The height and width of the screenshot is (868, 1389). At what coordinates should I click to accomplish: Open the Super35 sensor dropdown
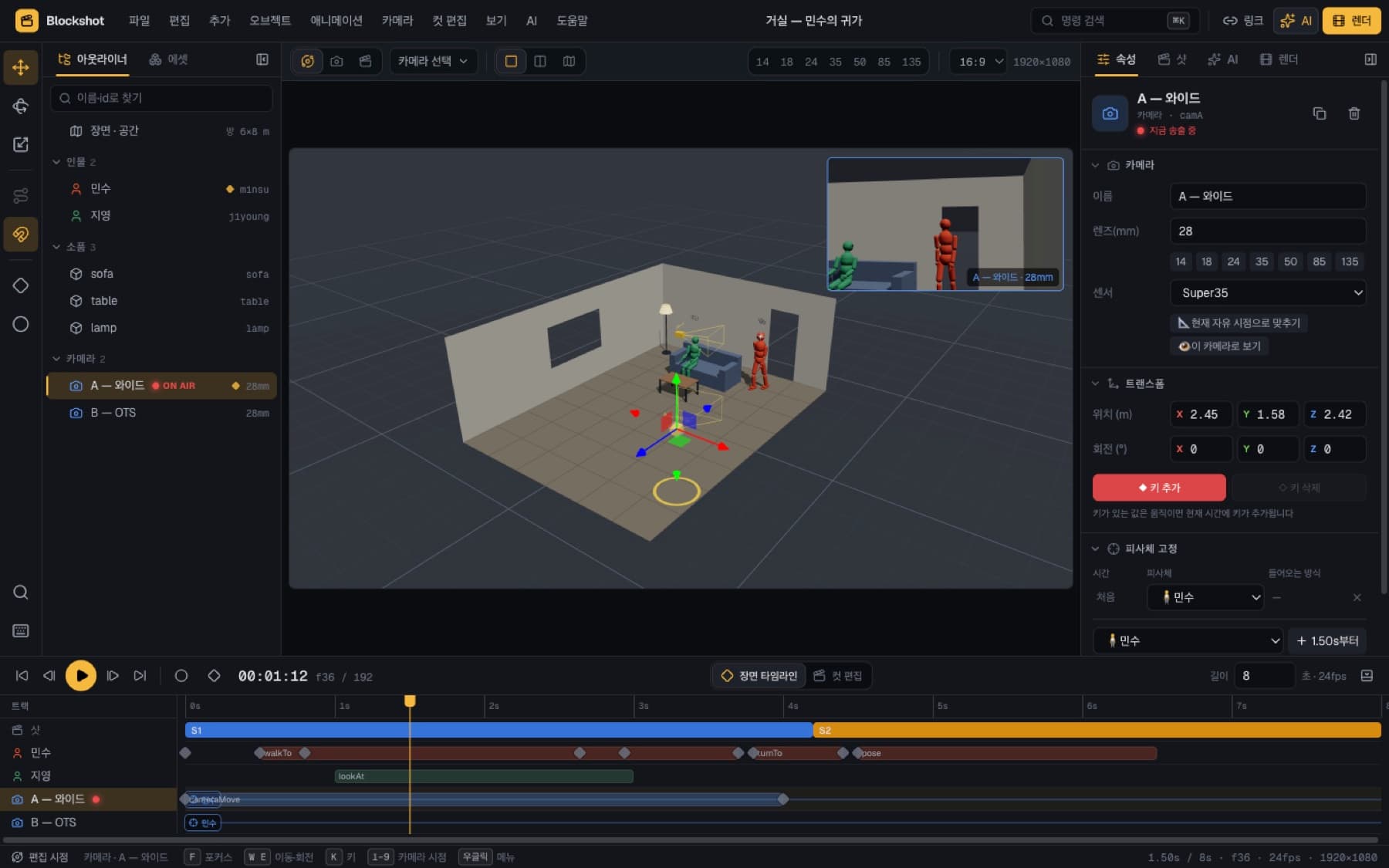pos(1268,292)
